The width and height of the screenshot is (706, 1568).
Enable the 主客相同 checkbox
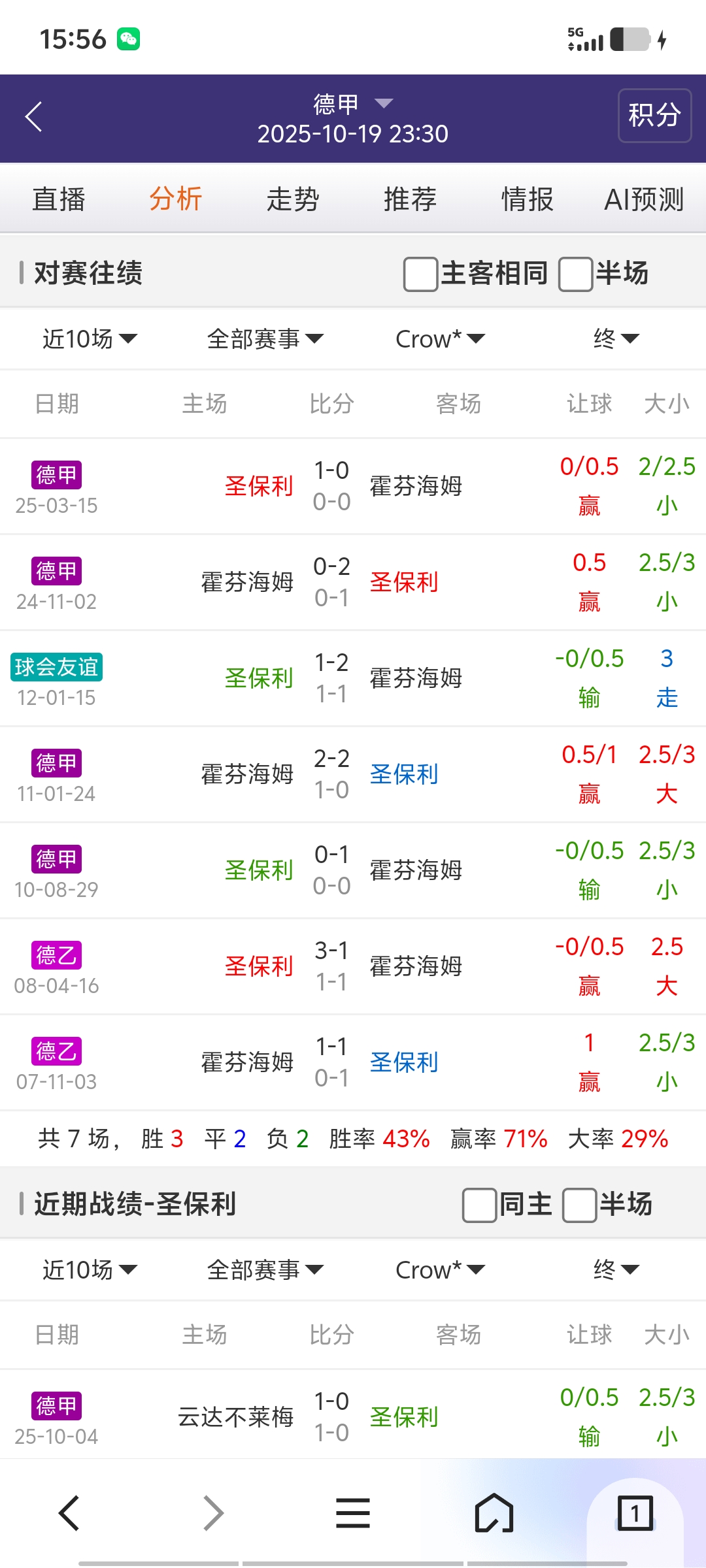point(420,274)
